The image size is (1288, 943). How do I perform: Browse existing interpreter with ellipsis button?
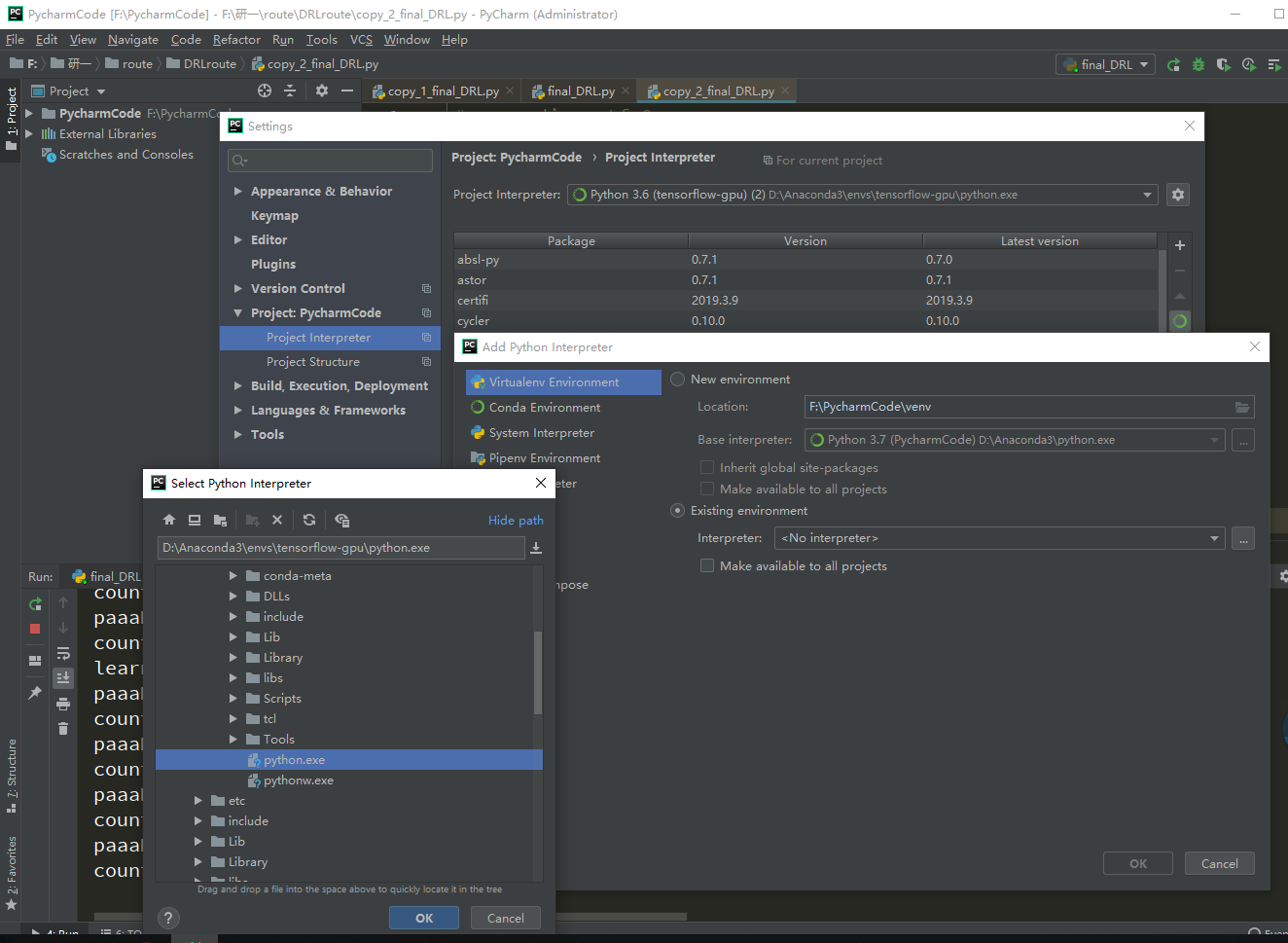point(1243,538)
